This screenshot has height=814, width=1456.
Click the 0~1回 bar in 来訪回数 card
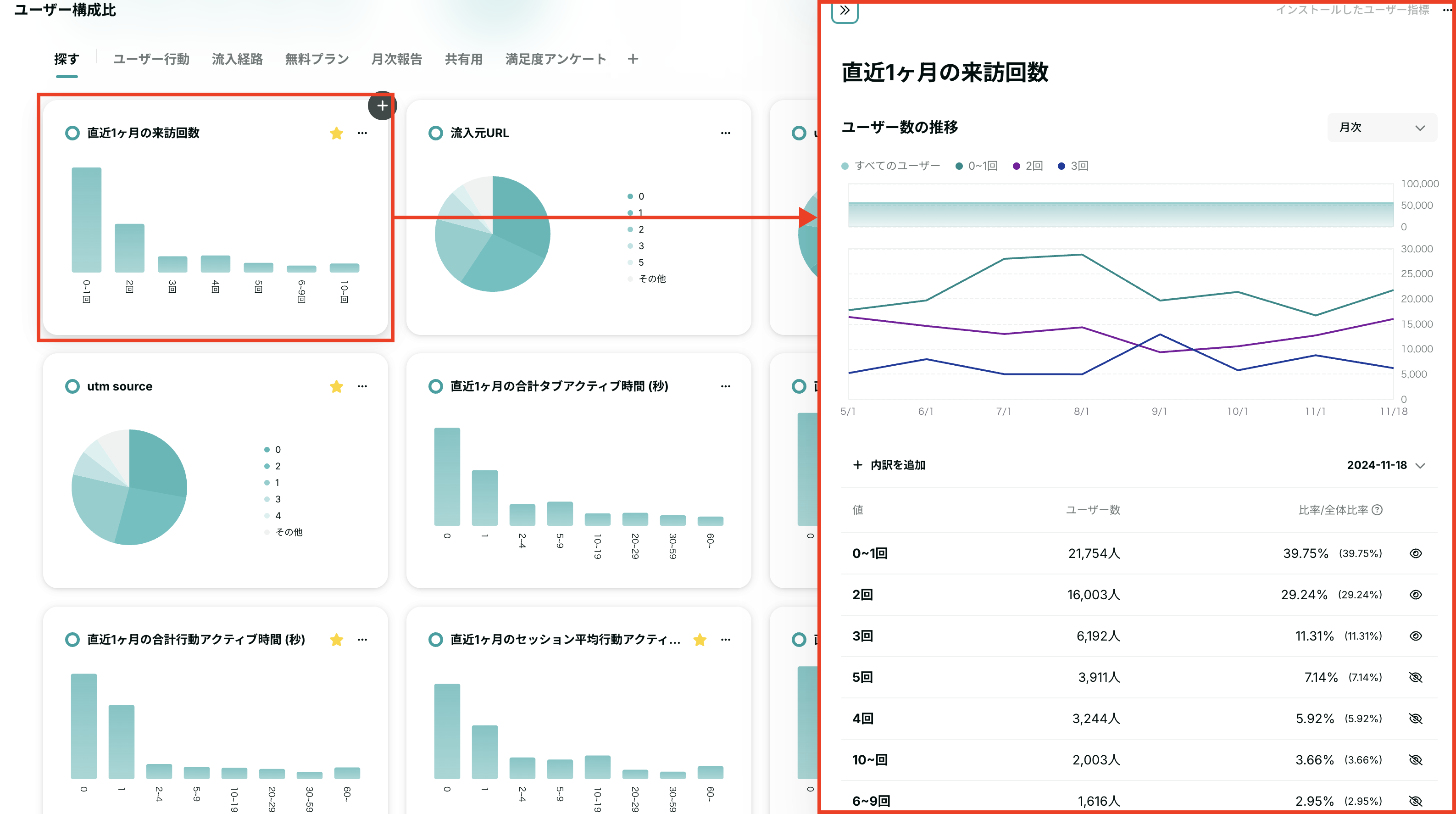pyautogui.click(x=87, y=219)
